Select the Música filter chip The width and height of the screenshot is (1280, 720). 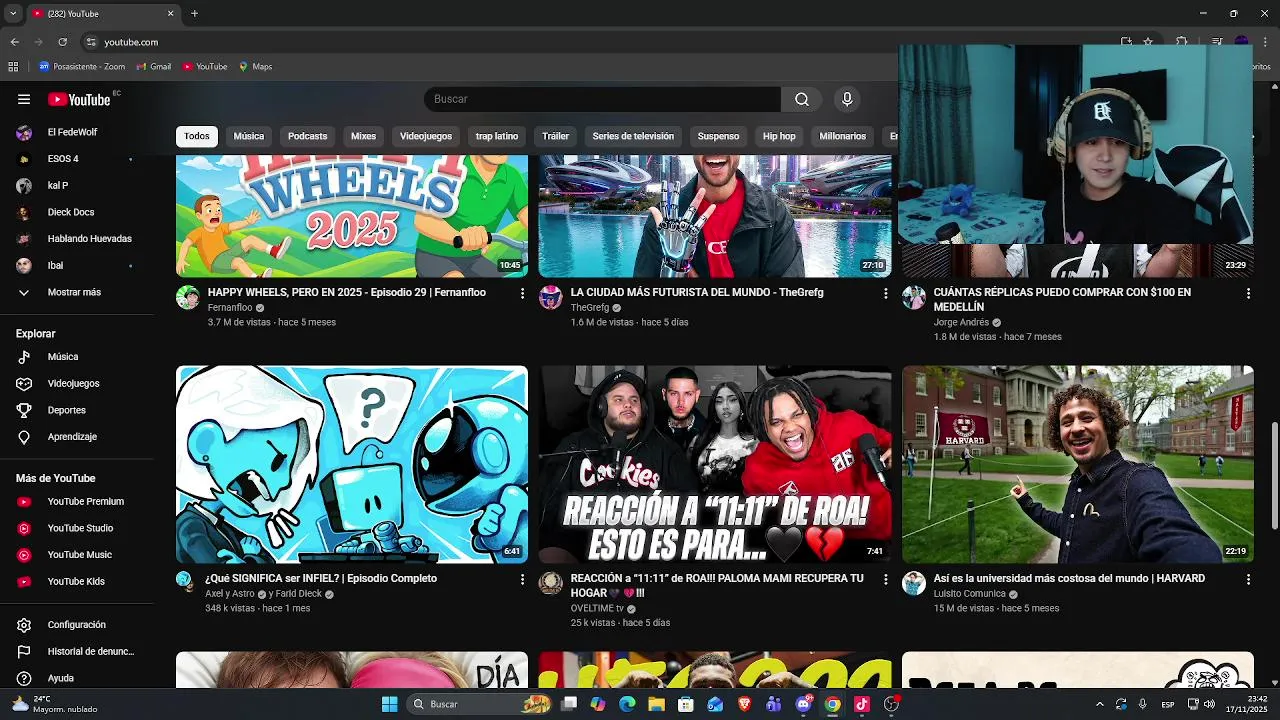pos(249,136)
